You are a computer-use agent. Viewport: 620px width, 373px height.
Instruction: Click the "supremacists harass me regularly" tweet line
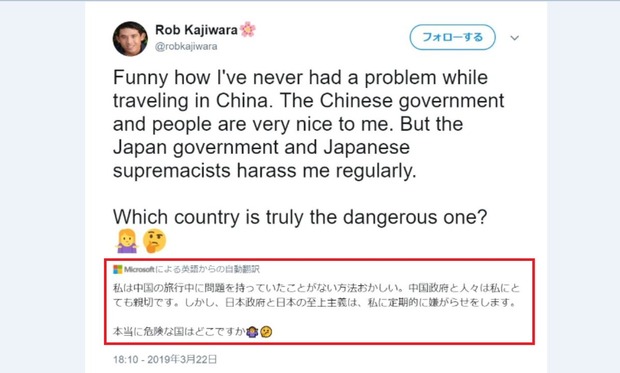(x=265, y=171)
